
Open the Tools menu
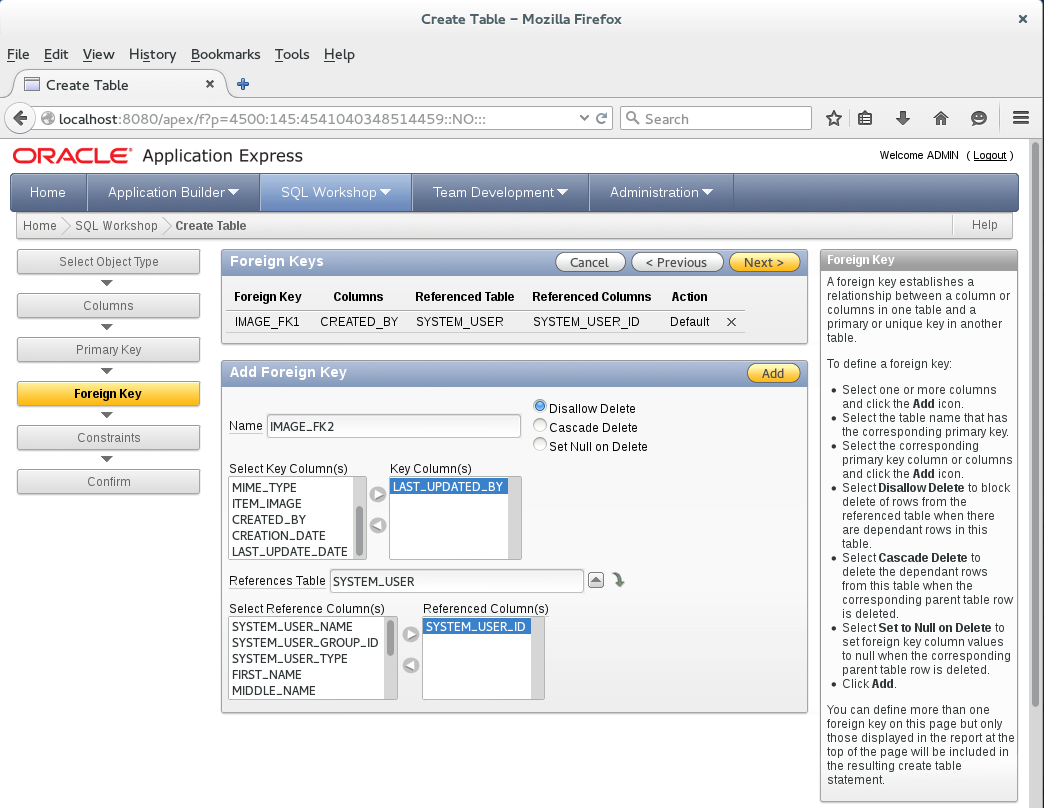coord(292,55)
